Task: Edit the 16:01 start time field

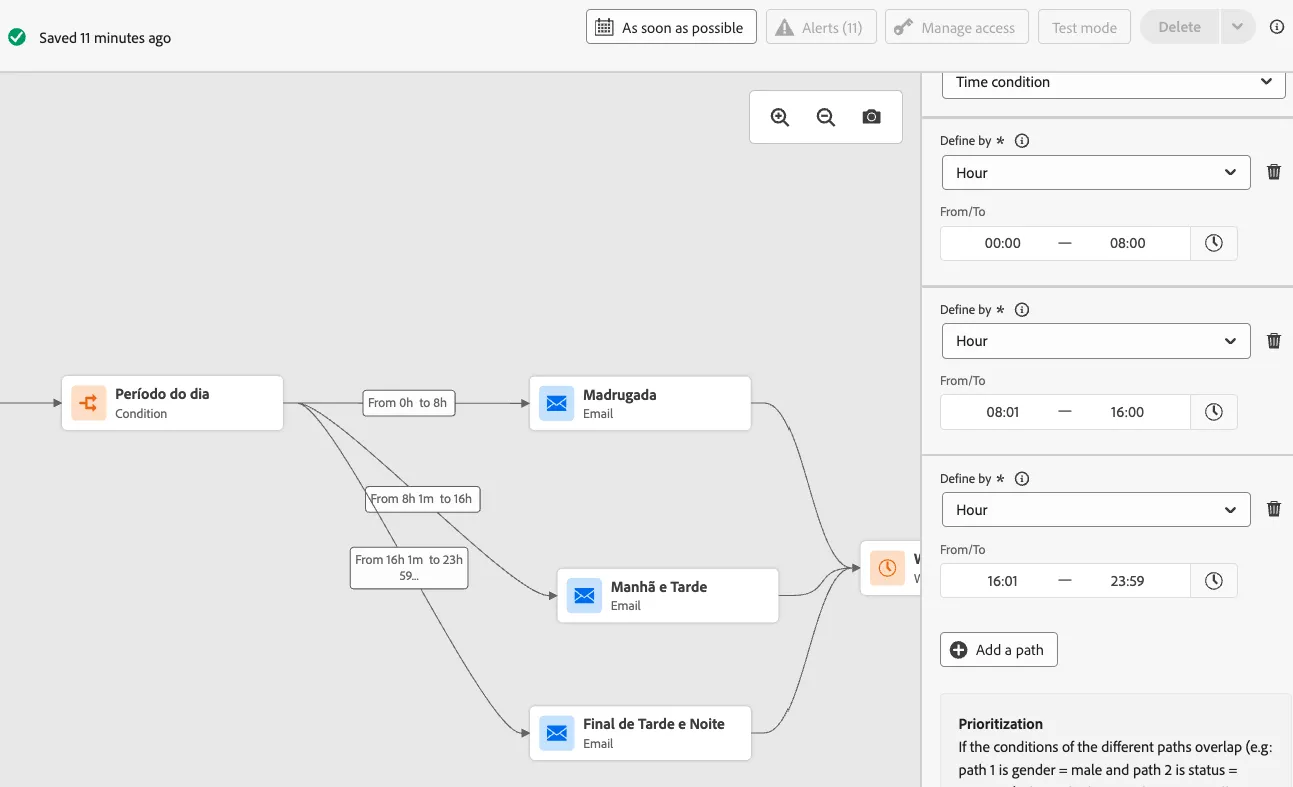Action: tap(1003, 581)
